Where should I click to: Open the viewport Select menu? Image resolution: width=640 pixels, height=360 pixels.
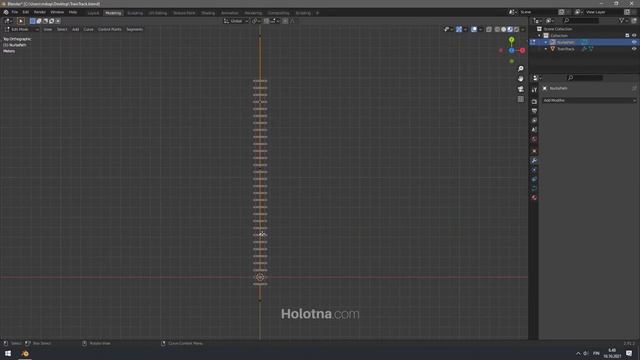[x=62, y=29]
